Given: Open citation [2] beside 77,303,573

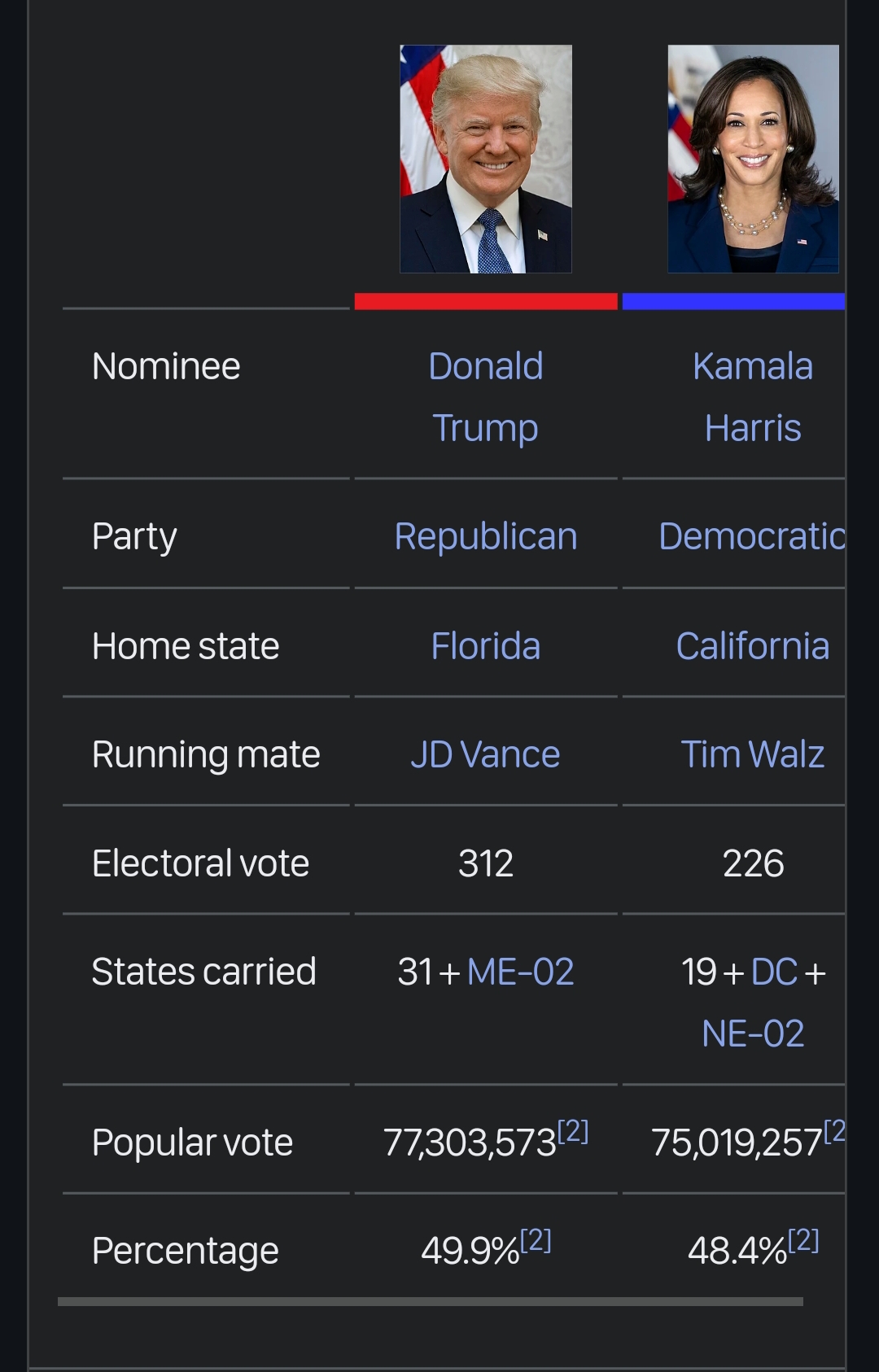Looking at the screenshot, I should pyautogui.click(x=573, y=1130).
